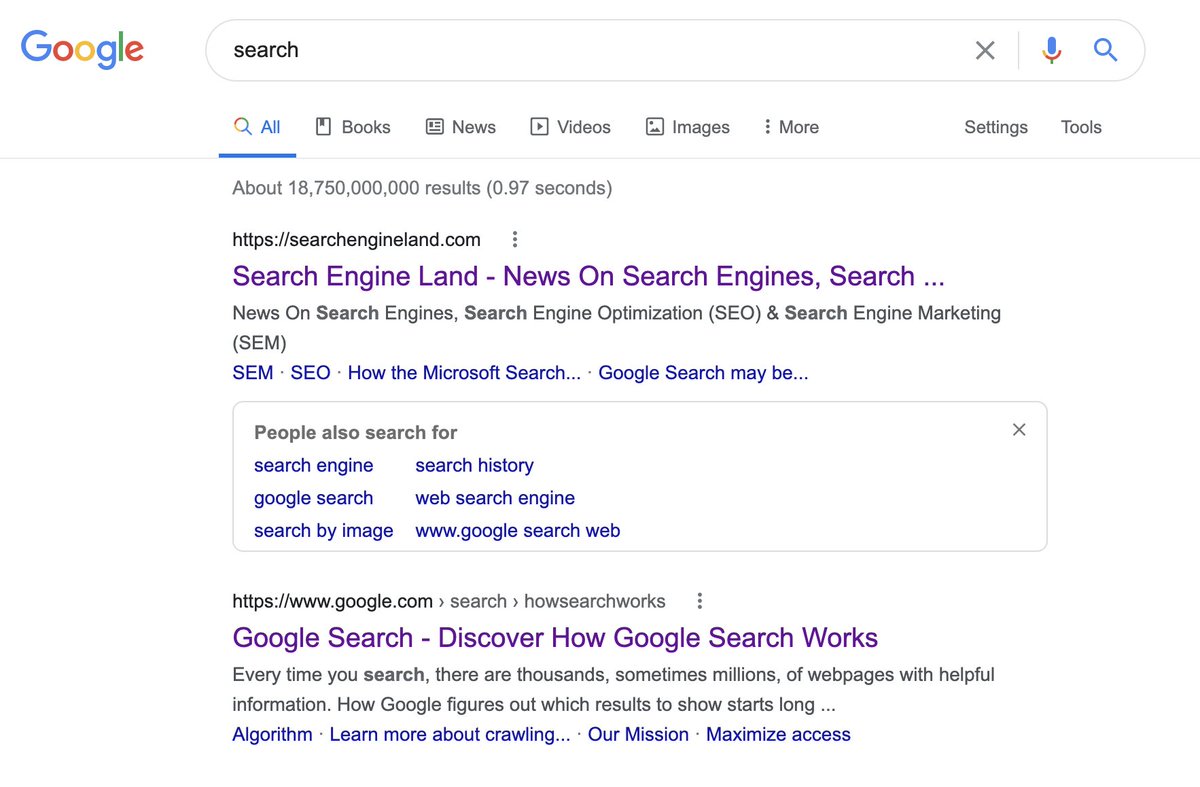Search for 'google search' suggestion

click(314, 498)
